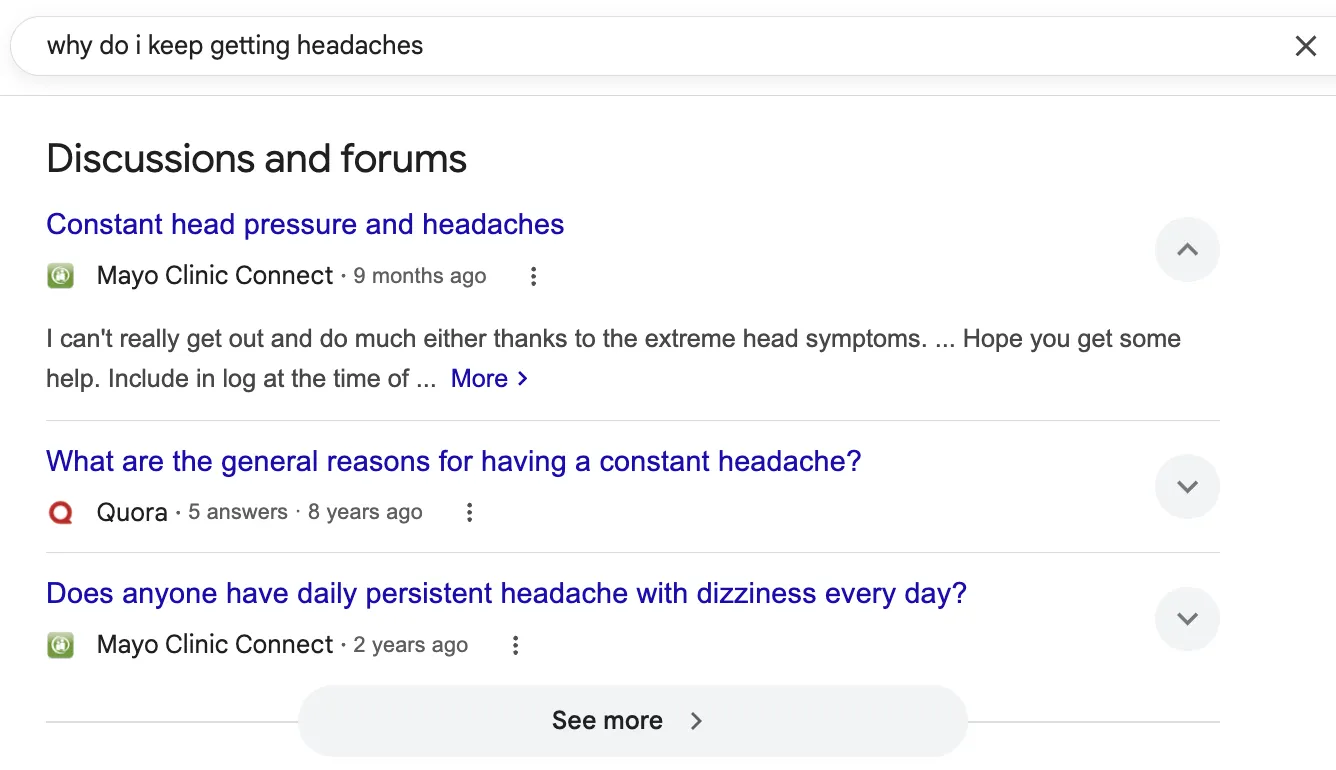Viewport: 1336px width, 770px height.
Task: Click the Mayo Clinic Connect icon on third result
Action: pos(60,644)
